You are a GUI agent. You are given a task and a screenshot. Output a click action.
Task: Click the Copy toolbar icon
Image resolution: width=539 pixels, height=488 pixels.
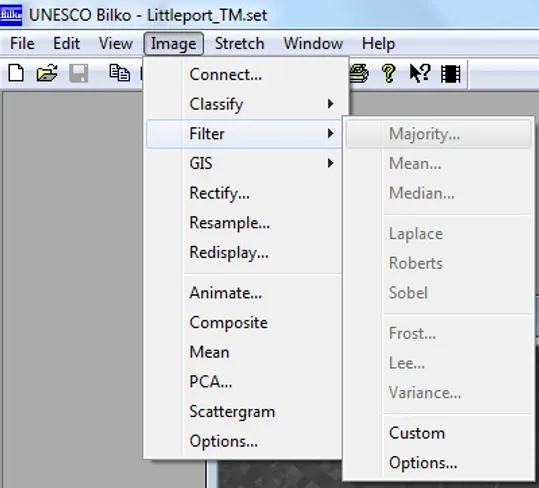(x=120, y=73)
